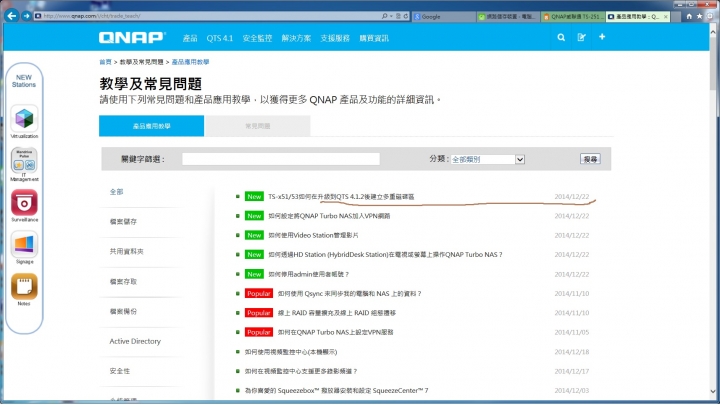Click the browser address bar URL

point(92,16)
